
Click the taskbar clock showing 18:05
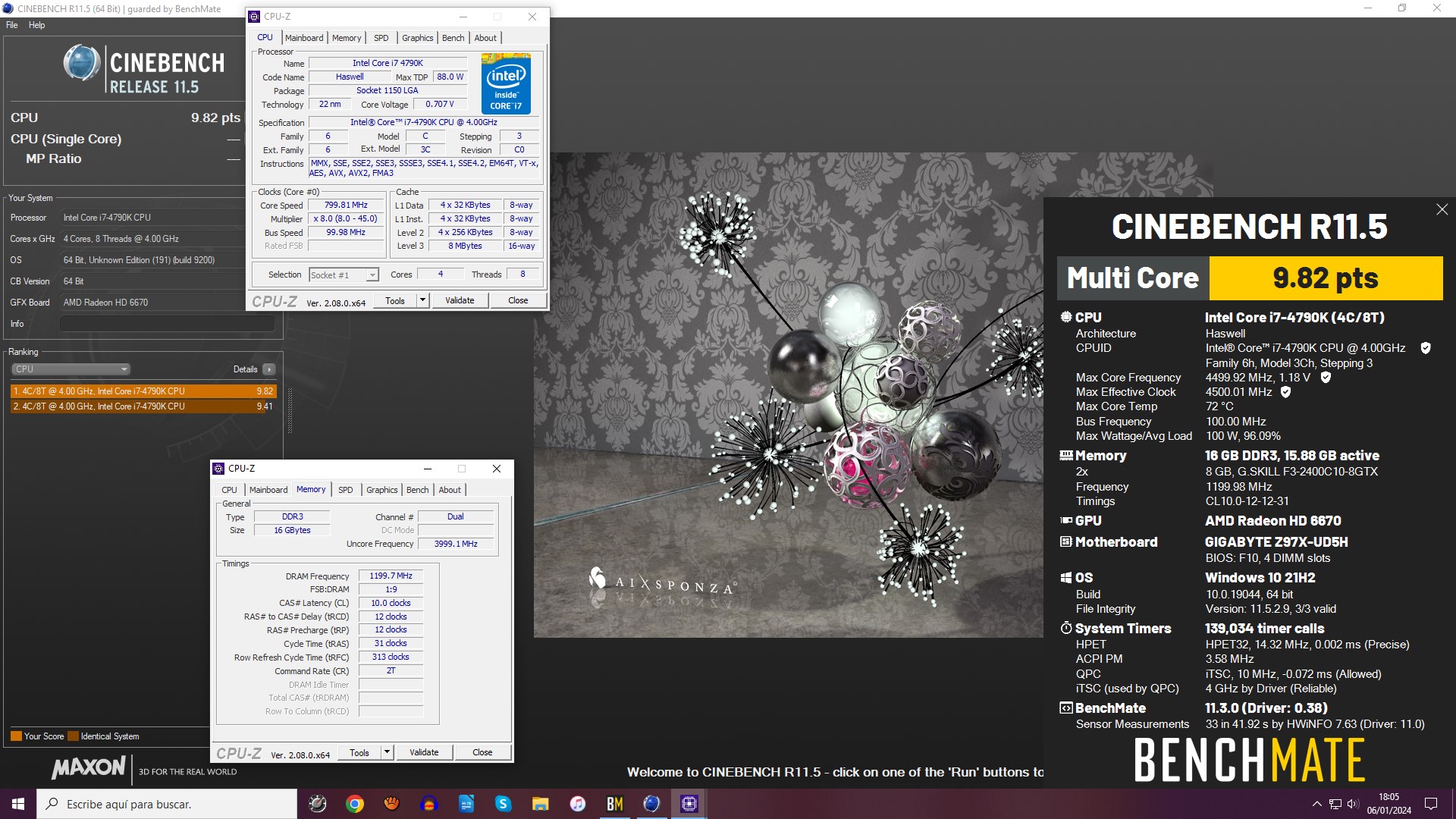tap(1389, 804)
